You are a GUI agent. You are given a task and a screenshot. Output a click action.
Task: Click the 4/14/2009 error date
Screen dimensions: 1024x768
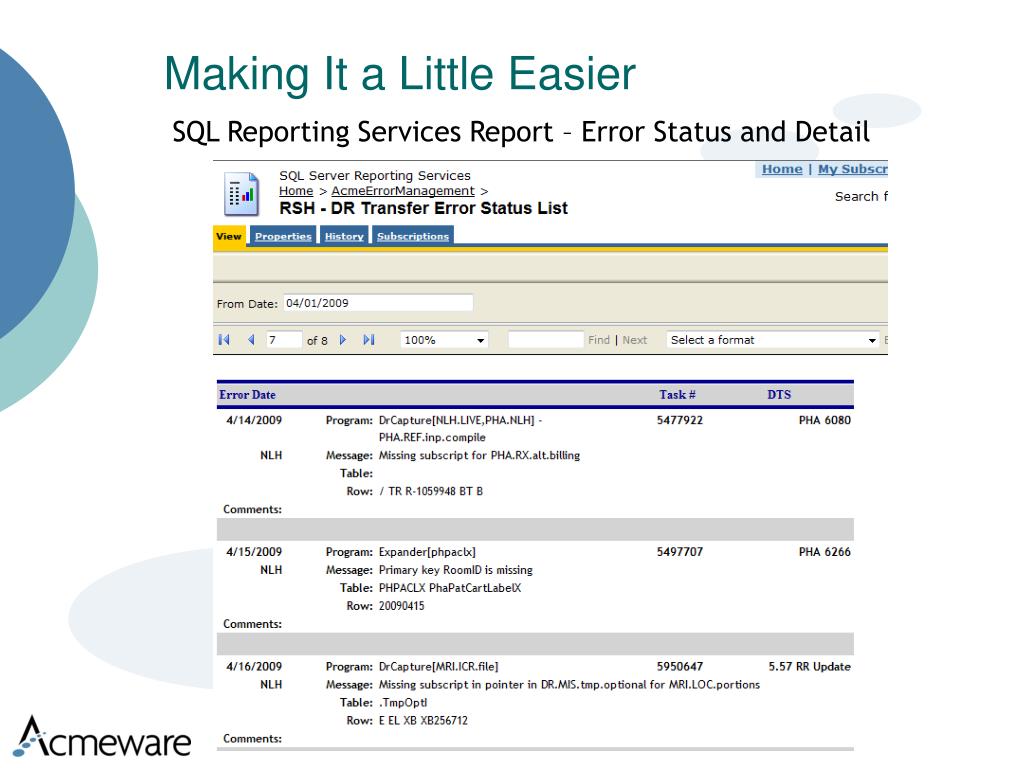(x=254, y=420)
